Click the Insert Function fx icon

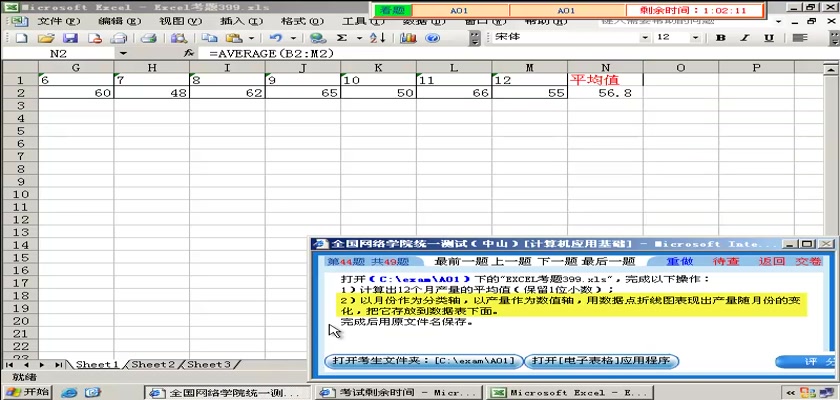click(189, 54)
